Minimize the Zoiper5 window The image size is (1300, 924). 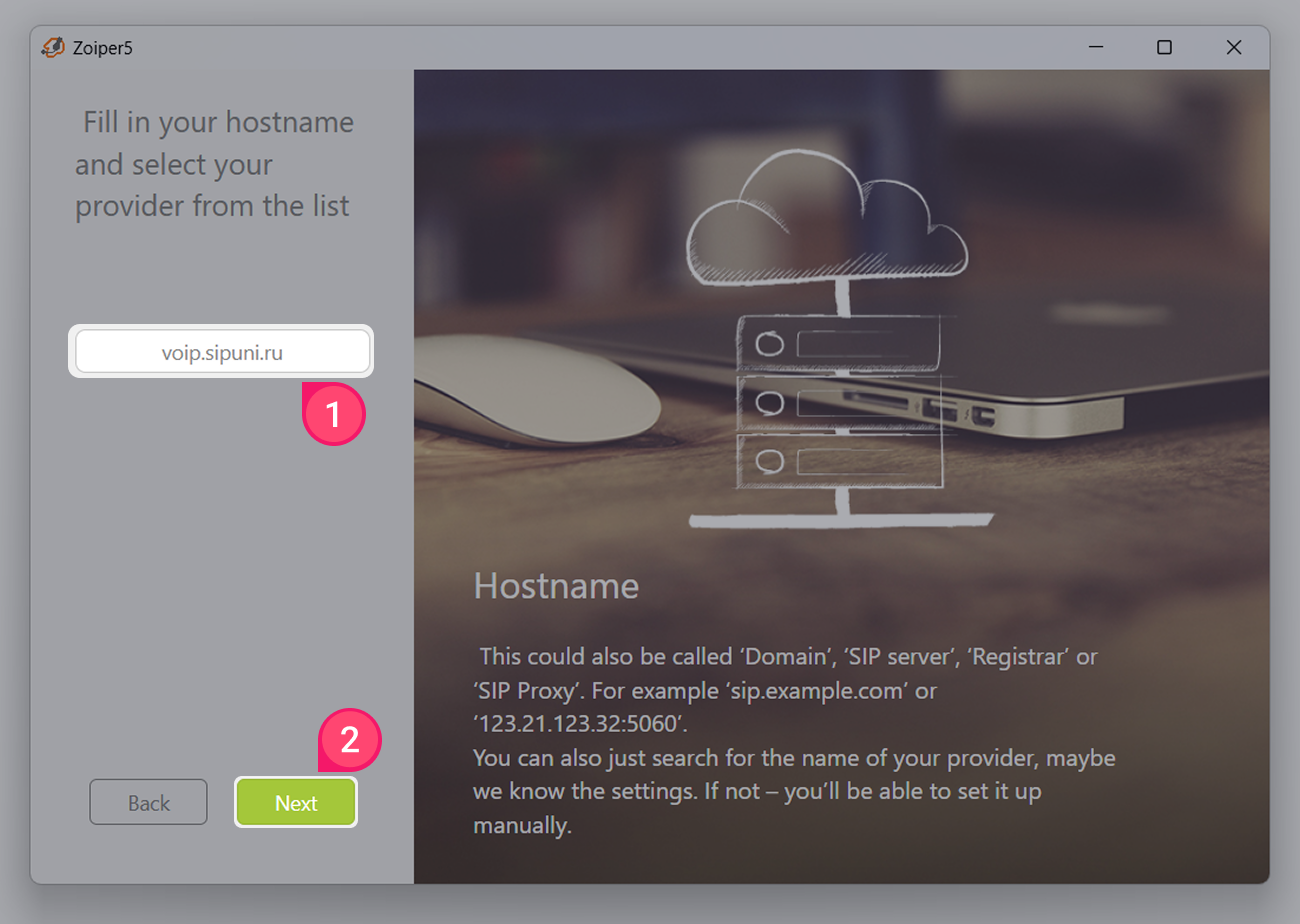pyautogui.click(x=1096, y=47)
